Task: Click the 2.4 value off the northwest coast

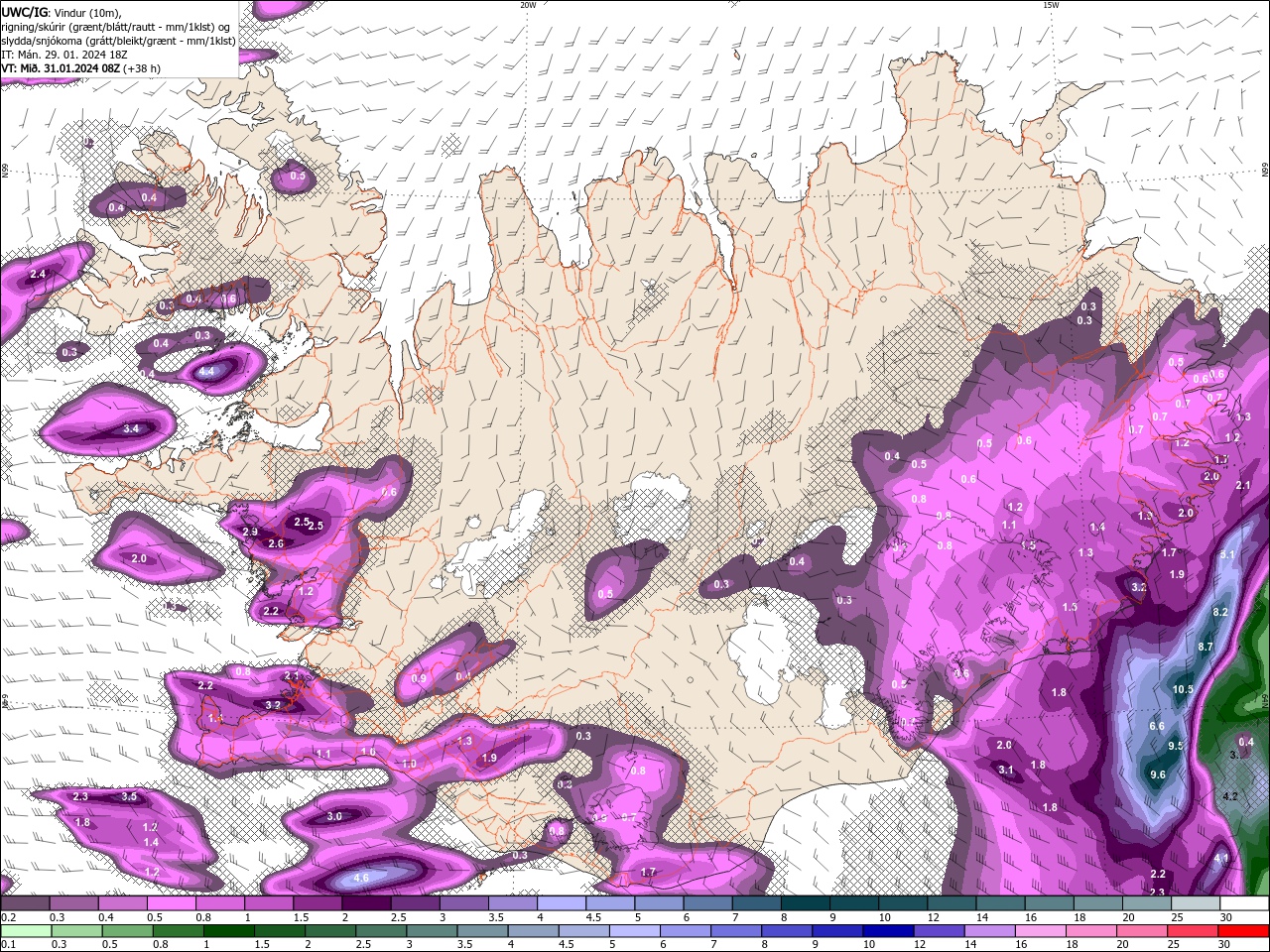Action: point(38,274)
